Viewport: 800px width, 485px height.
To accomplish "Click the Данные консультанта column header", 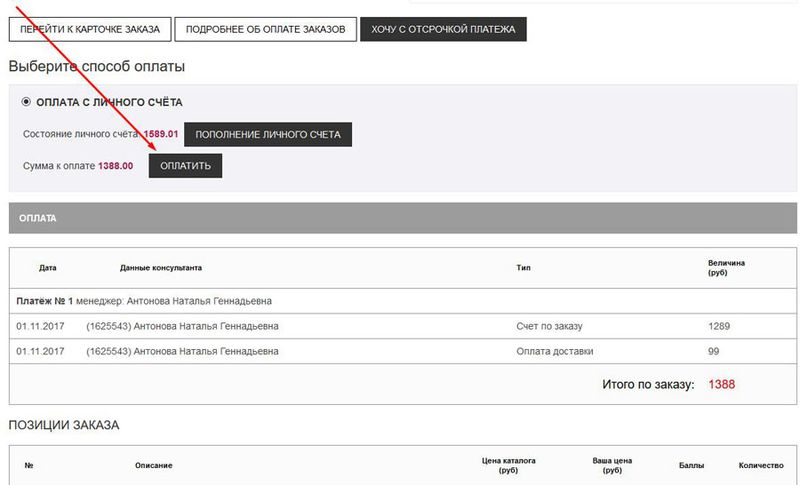I will [x=161, y=268].
